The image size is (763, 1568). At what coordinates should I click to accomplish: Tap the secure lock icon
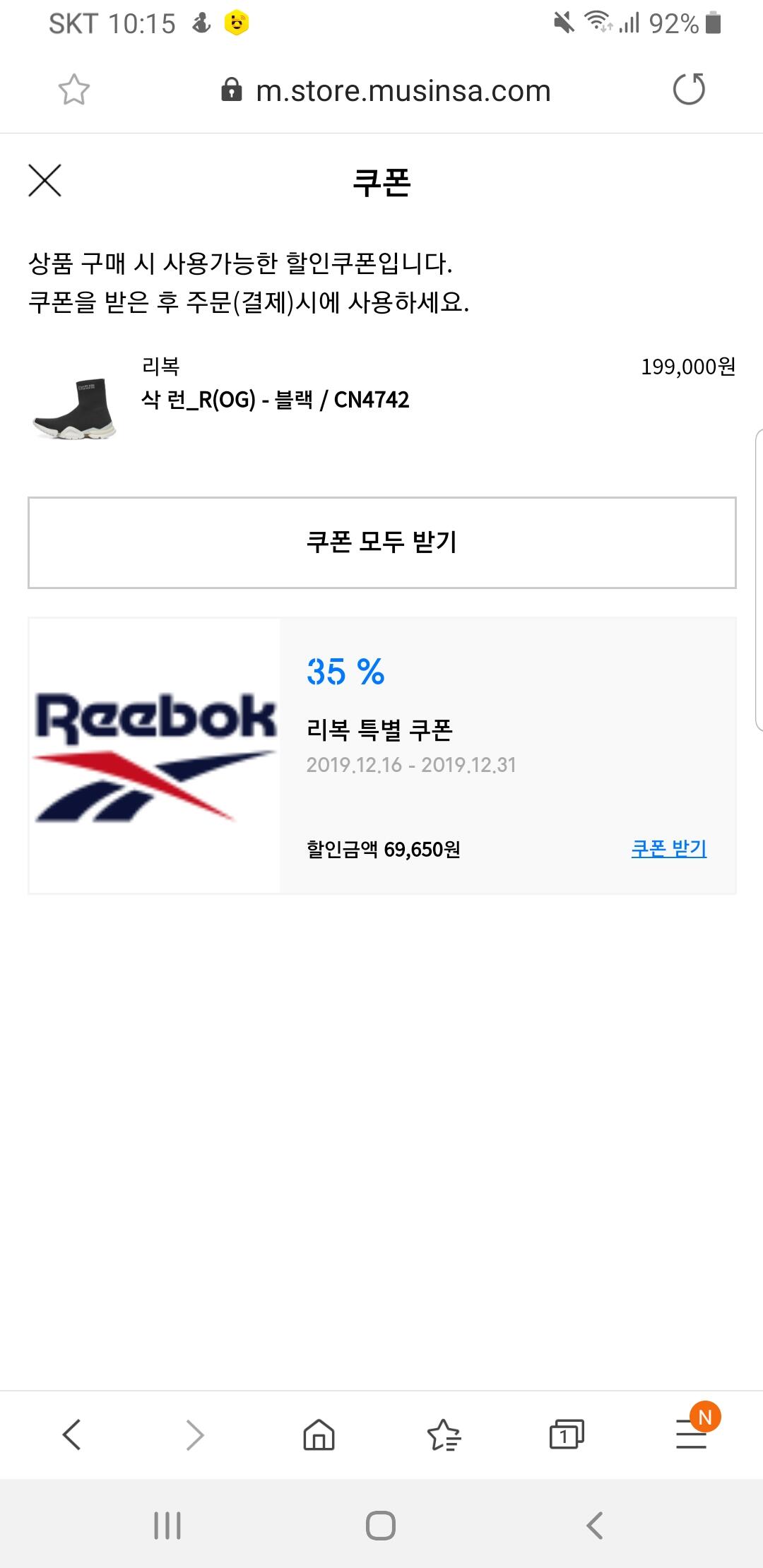(x=231, y=90)
